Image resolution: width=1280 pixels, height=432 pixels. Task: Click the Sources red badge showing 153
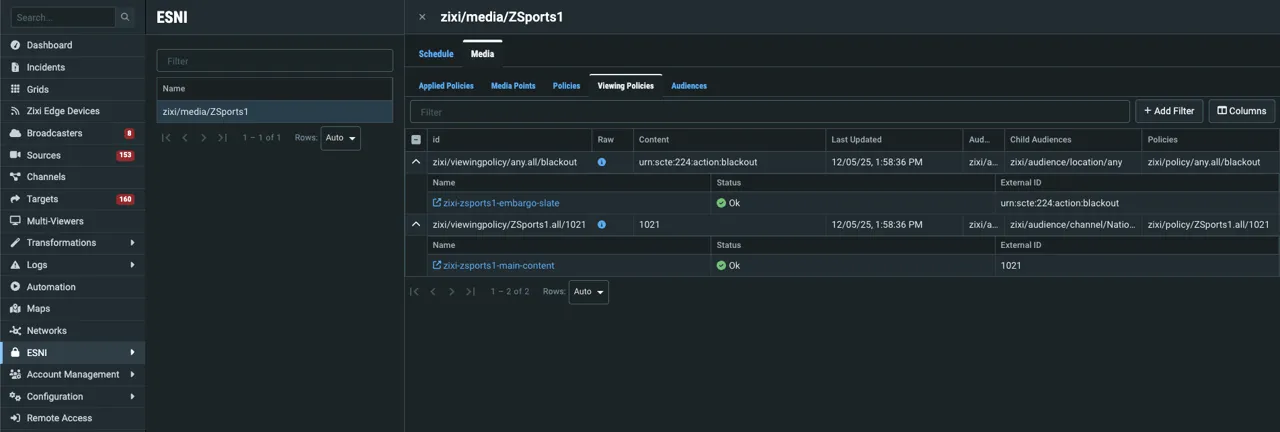125,155
